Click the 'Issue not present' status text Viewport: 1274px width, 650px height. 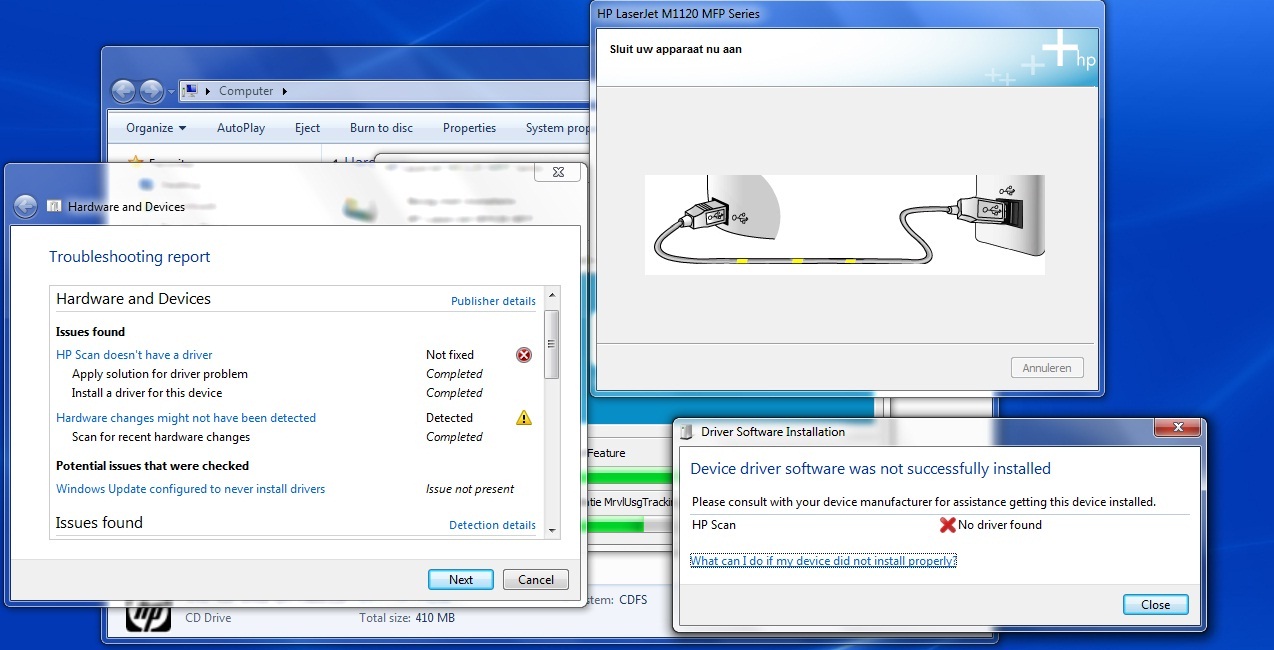click(x=470, y=489)
